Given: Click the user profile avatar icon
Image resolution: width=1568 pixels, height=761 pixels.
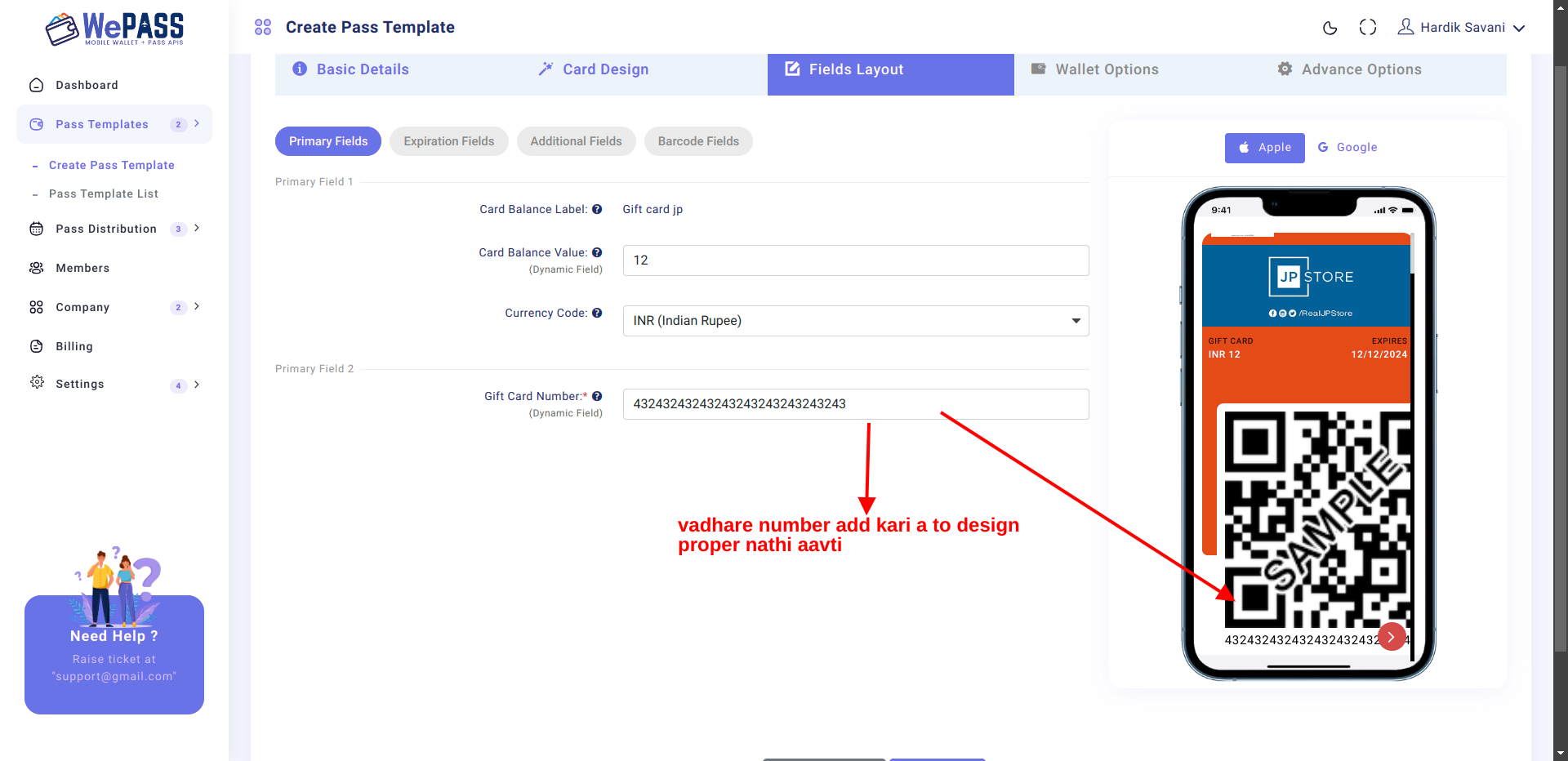Looking at the screenshot, I should tap(1405, 27).
